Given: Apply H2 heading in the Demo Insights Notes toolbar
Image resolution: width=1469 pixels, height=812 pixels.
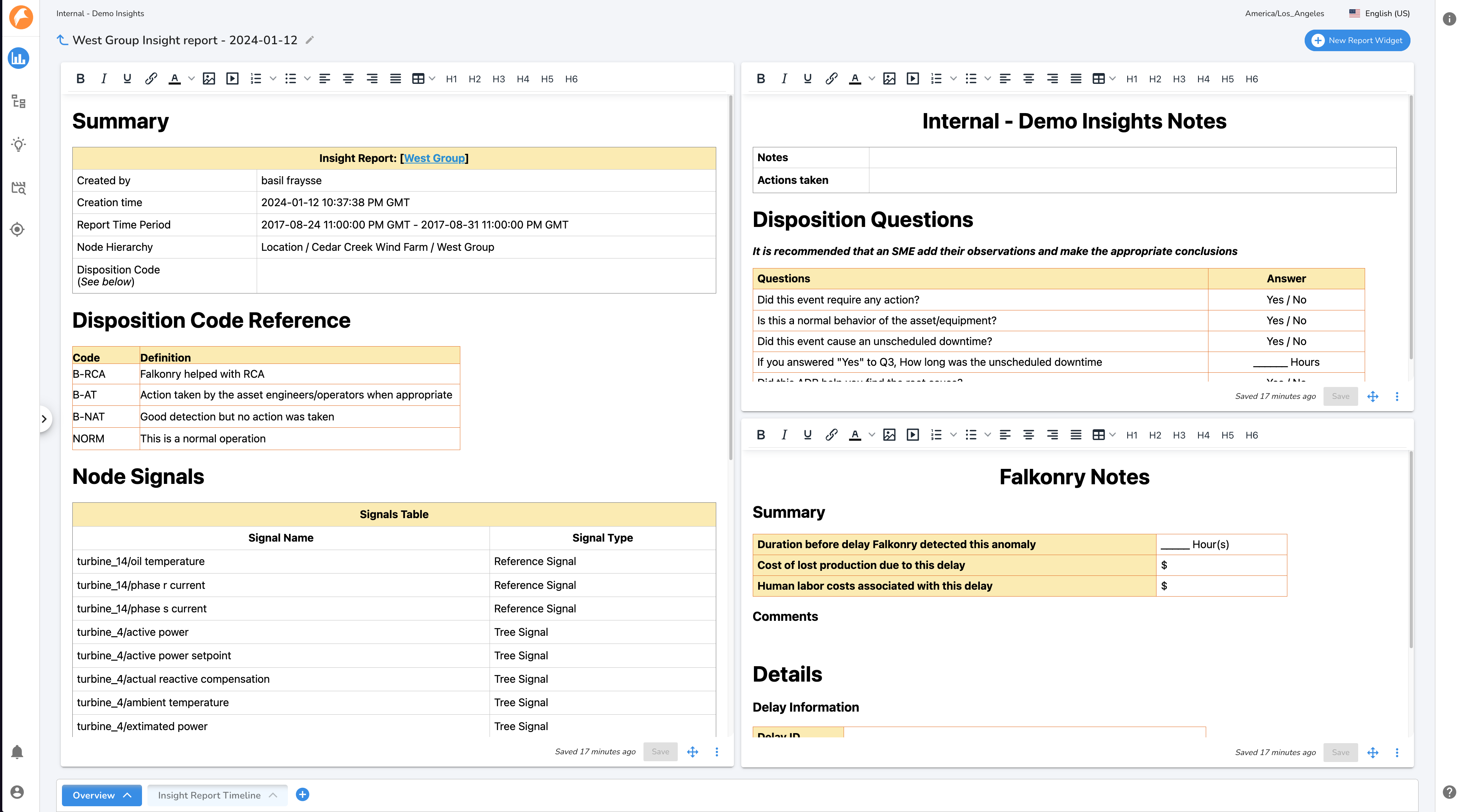Looking at the screenshot, I should pyautogui.click(x=1155, y=78).
